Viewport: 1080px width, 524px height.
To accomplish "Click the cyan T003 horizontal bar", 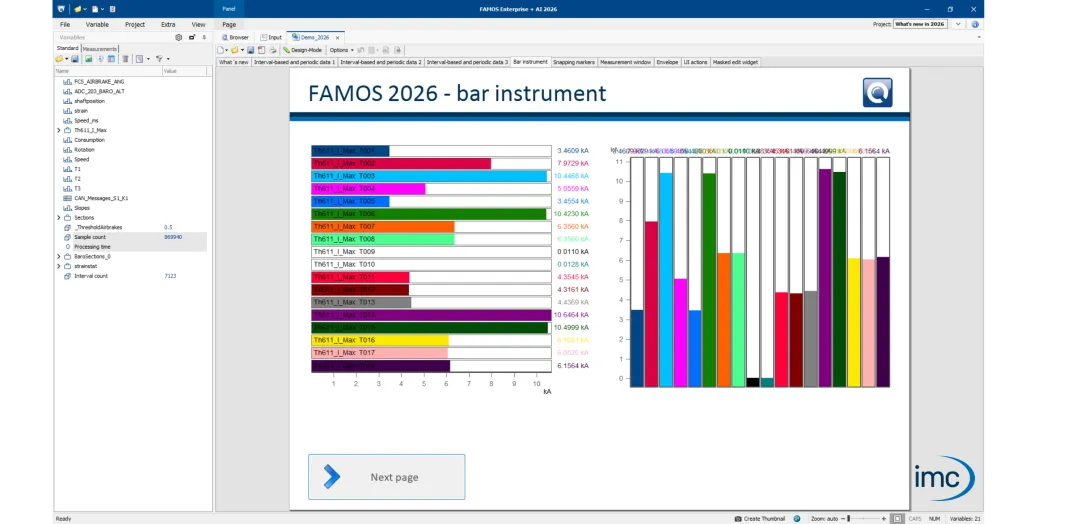I will coord(429,176).
